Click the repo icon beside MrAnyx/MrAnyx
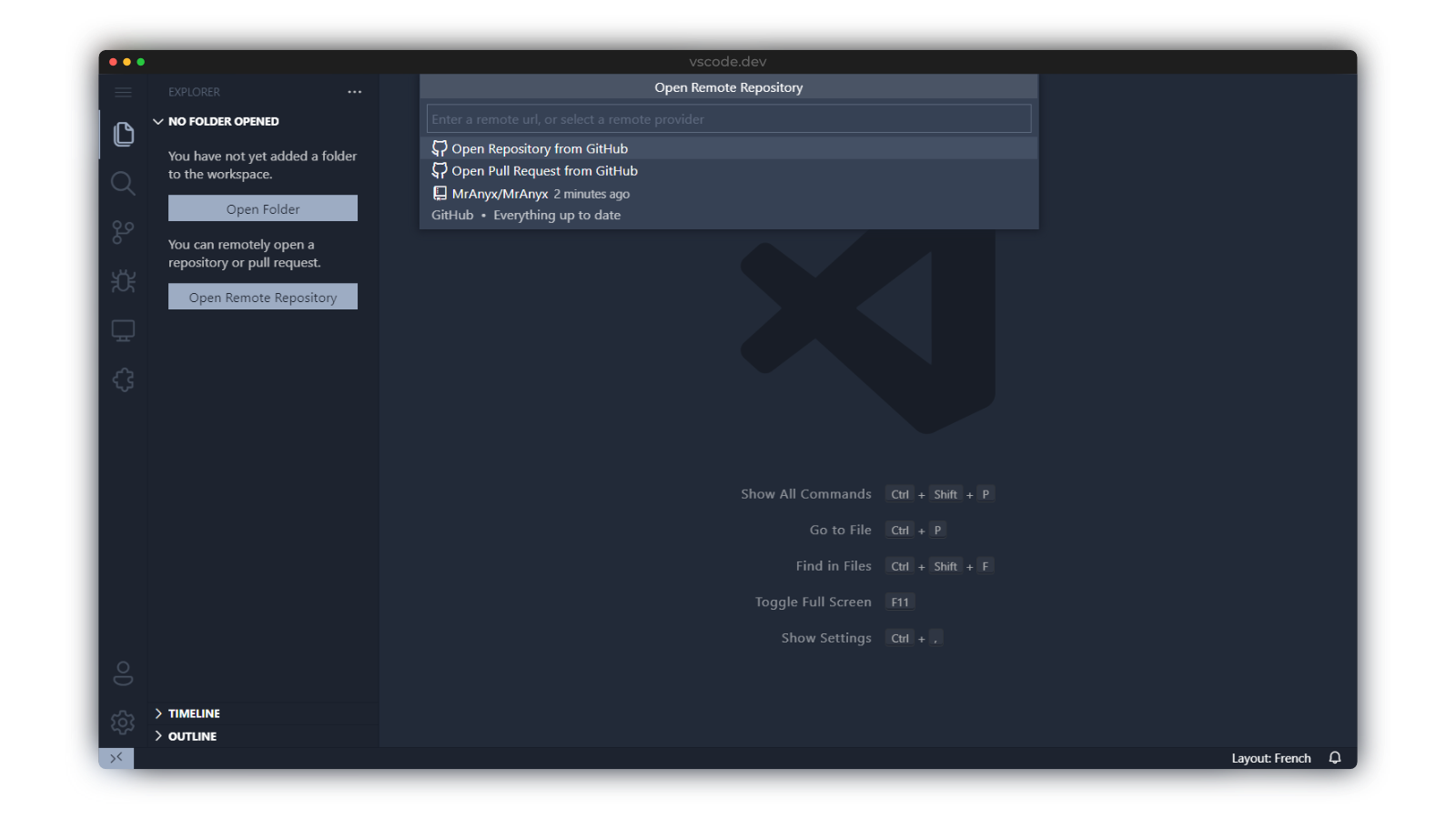 point(440,193)
